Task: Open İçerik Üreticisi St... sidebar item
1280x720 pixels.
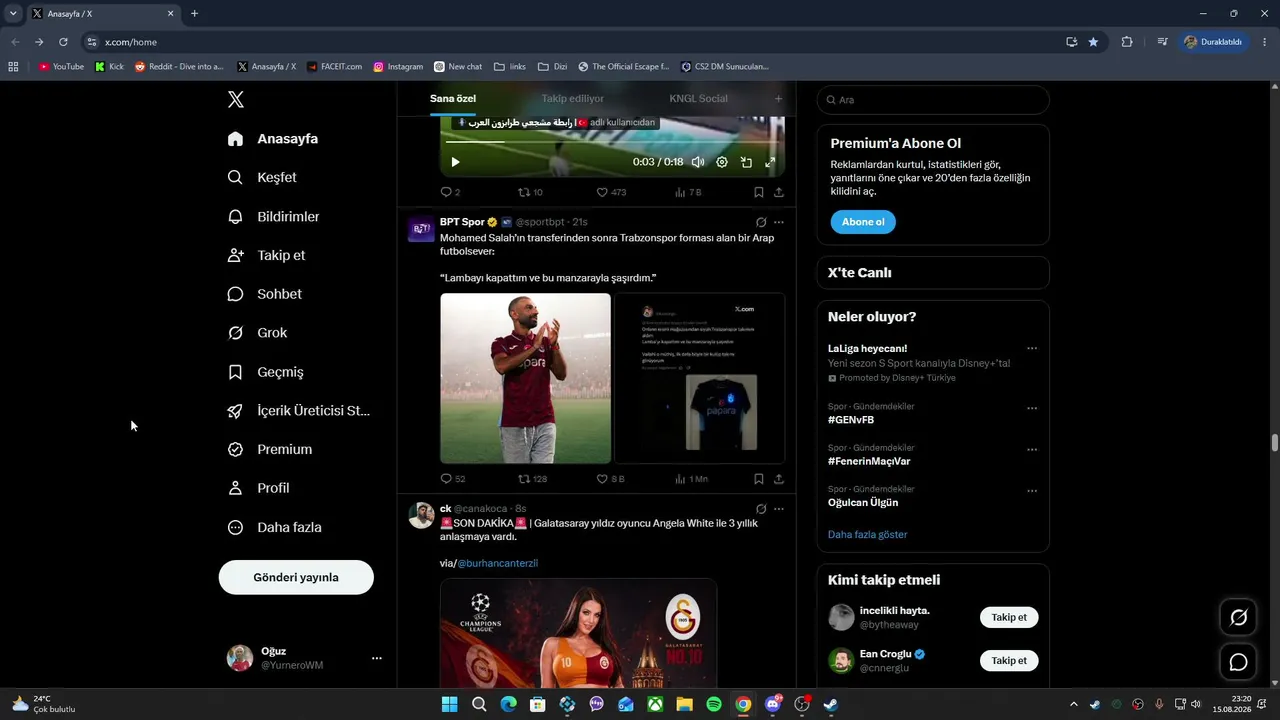Action: (x=300, y=411)
